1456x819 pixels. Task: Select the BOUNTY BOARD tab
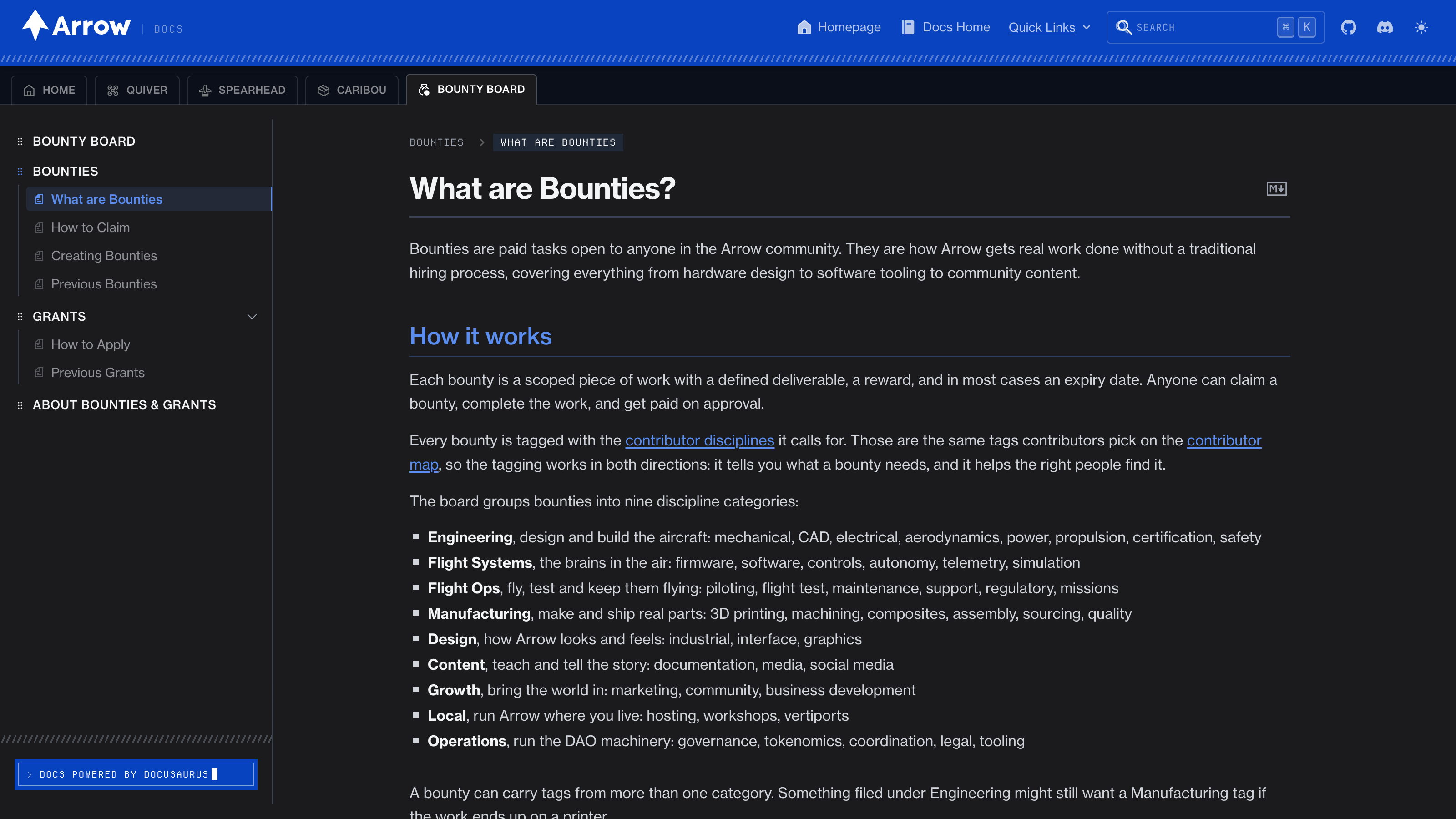click(471, 89)
